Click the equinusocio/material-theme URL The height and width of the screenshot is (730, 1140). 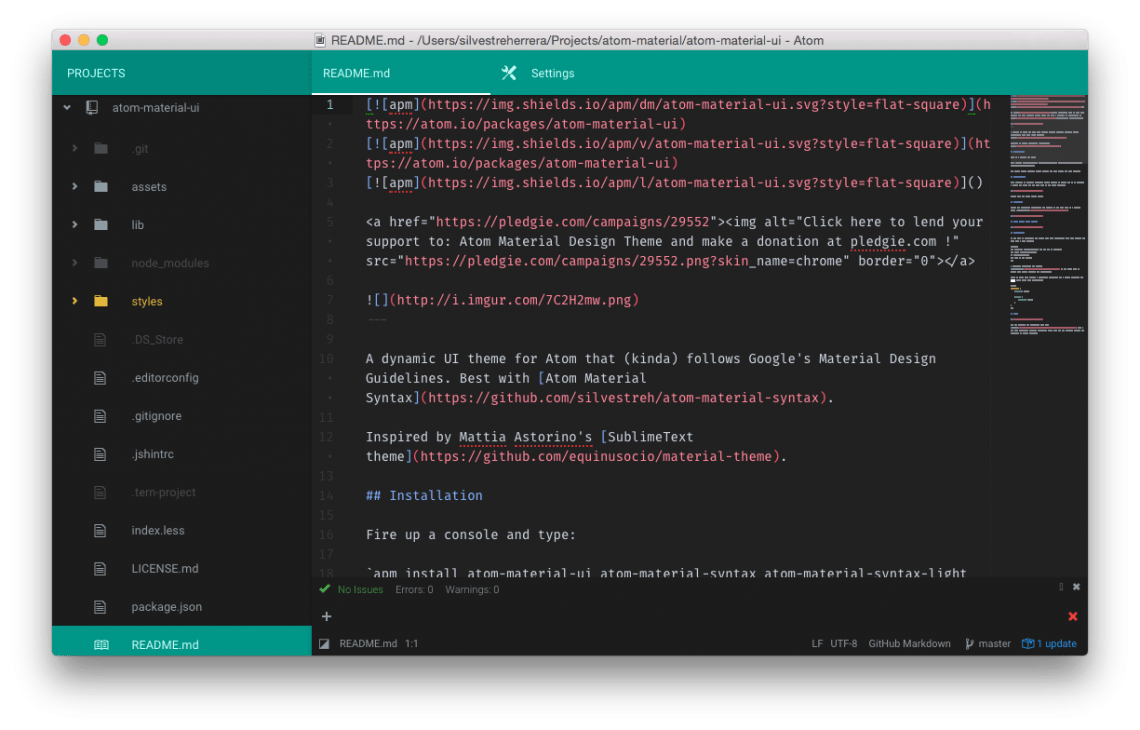[597, 457]
